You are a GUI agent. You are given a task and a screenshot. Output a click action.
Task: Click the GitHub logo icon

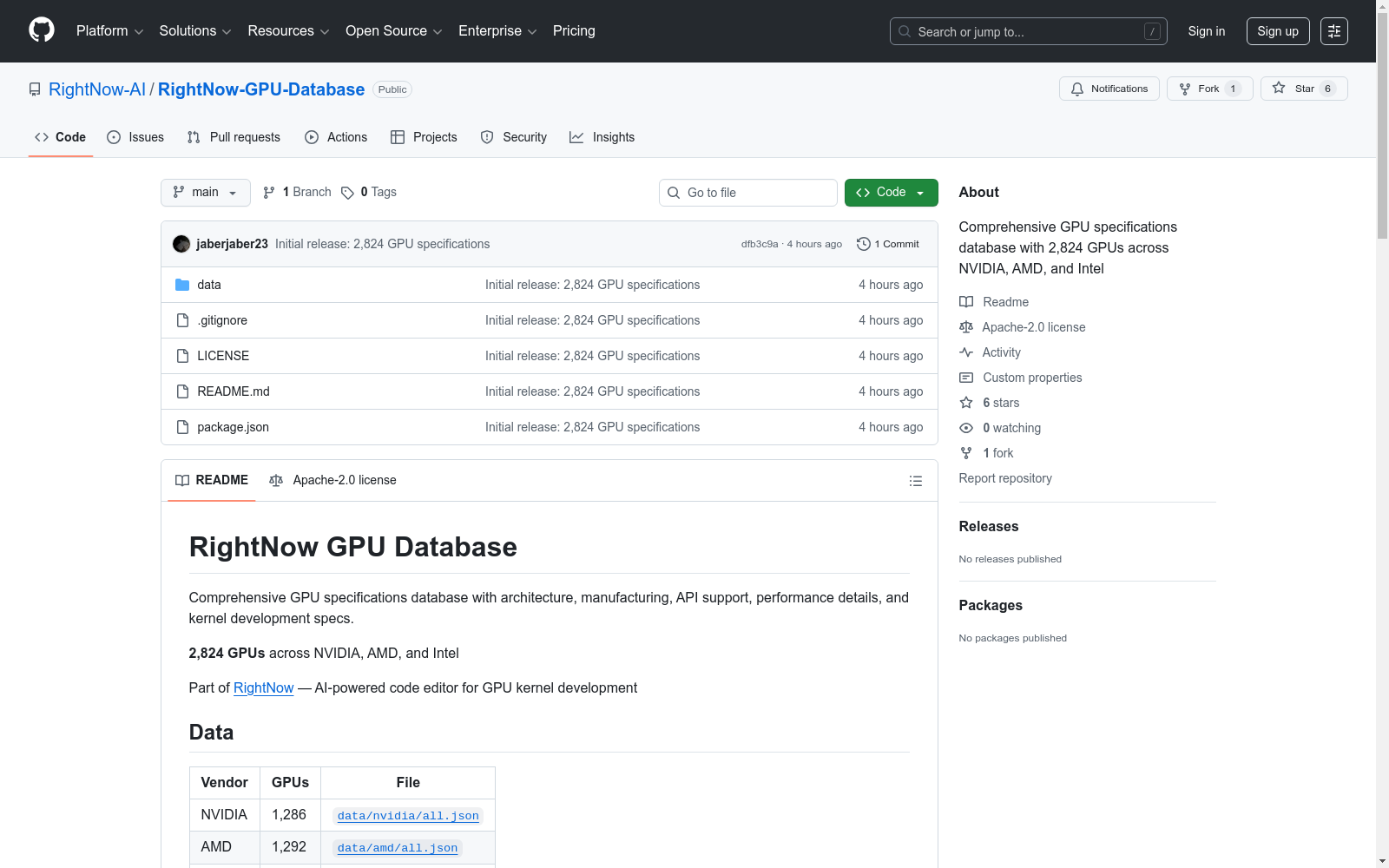click(x=42, y=30)
